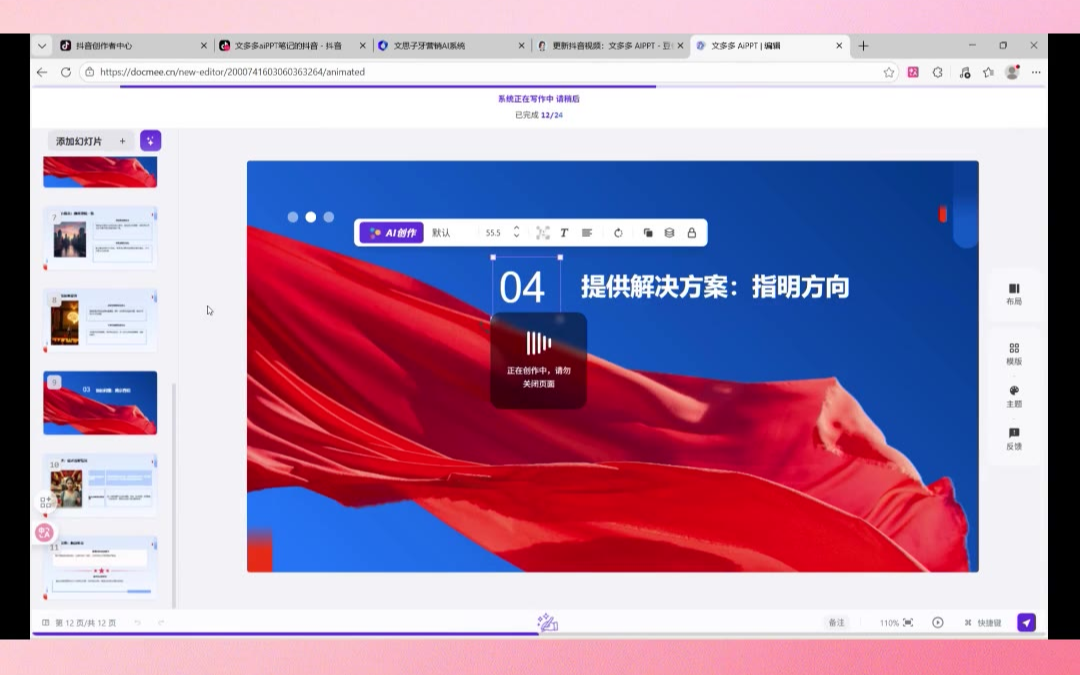Select slide 8 thumbnail

click(101, 320)
